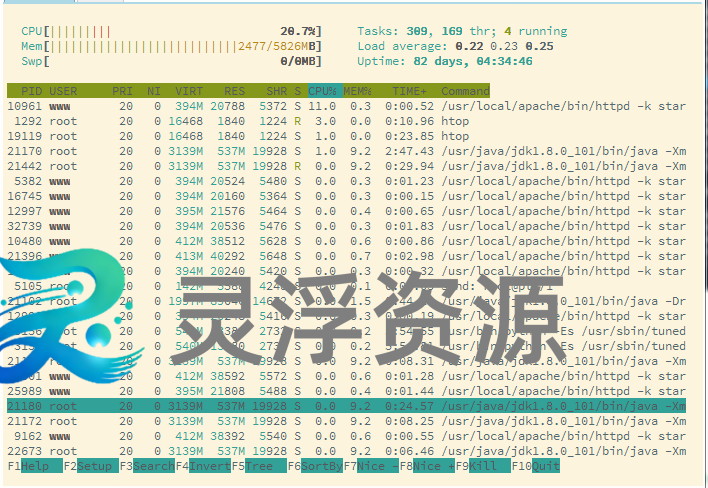Select htop process row PID 1292
The image size is (708, 488).
346,121
